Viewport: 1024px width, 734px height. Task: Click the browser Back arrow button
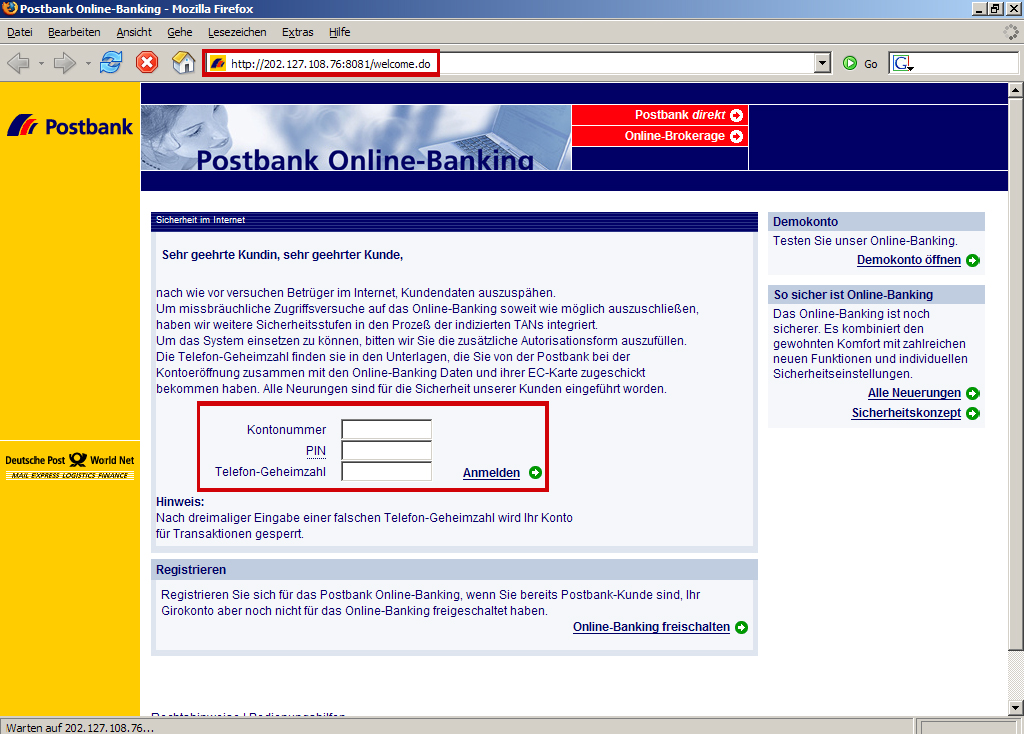click(18, 63)
